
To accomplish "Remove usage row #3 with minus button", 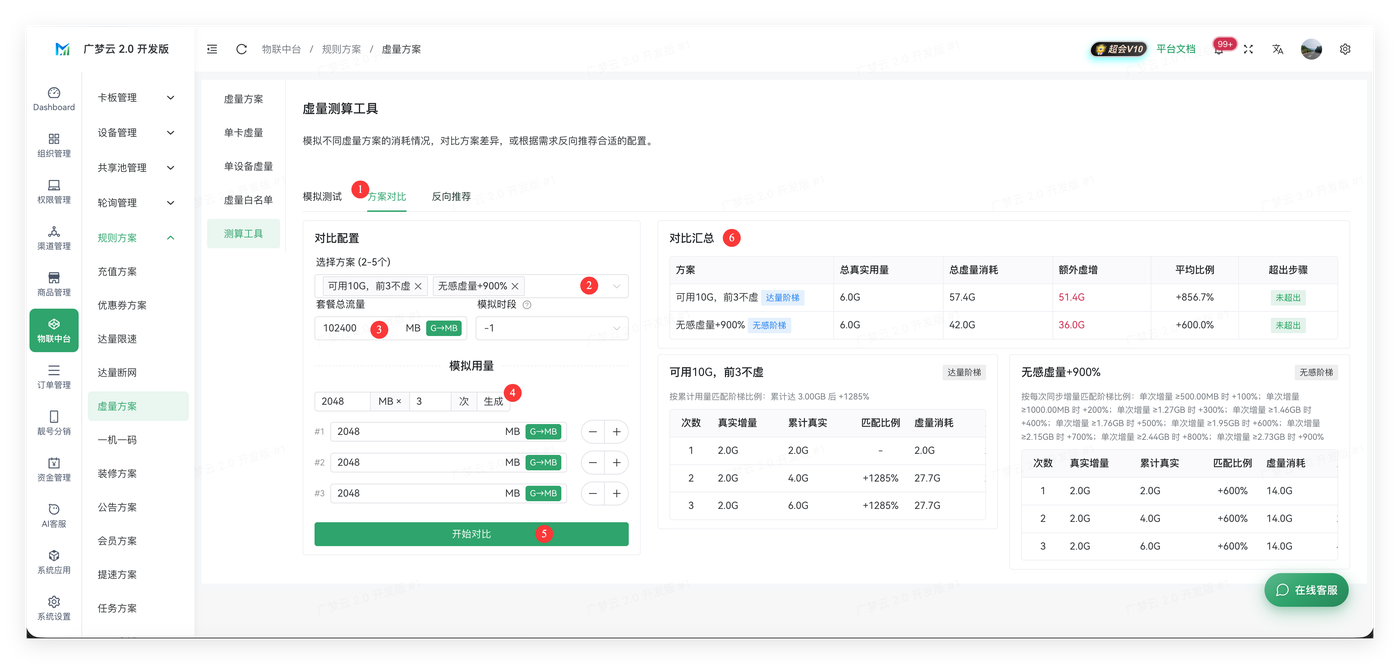I will click(593, 493).
